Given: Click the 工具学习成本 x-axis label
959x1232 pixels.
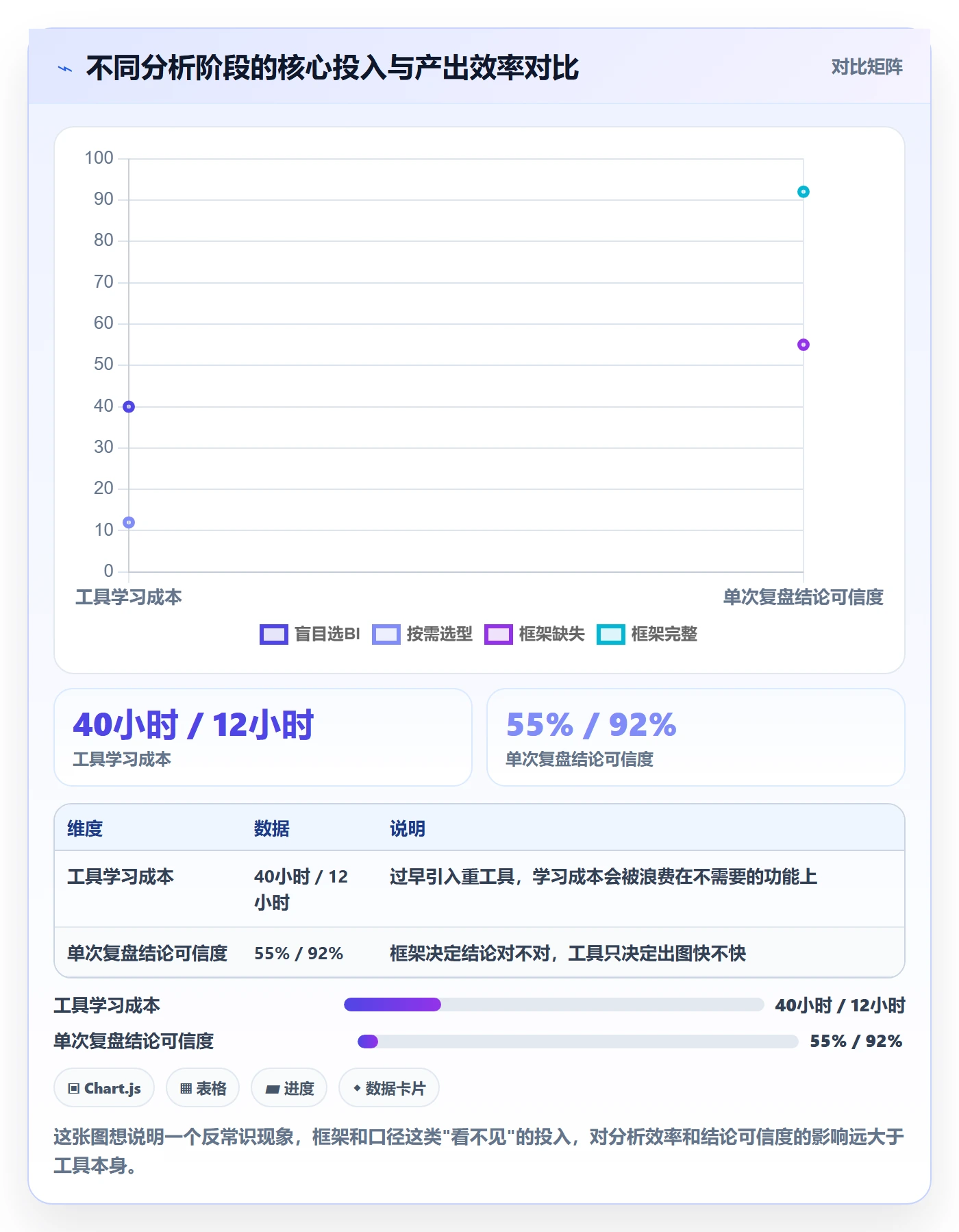Looking at the screenshot, I should click(129, 597).
